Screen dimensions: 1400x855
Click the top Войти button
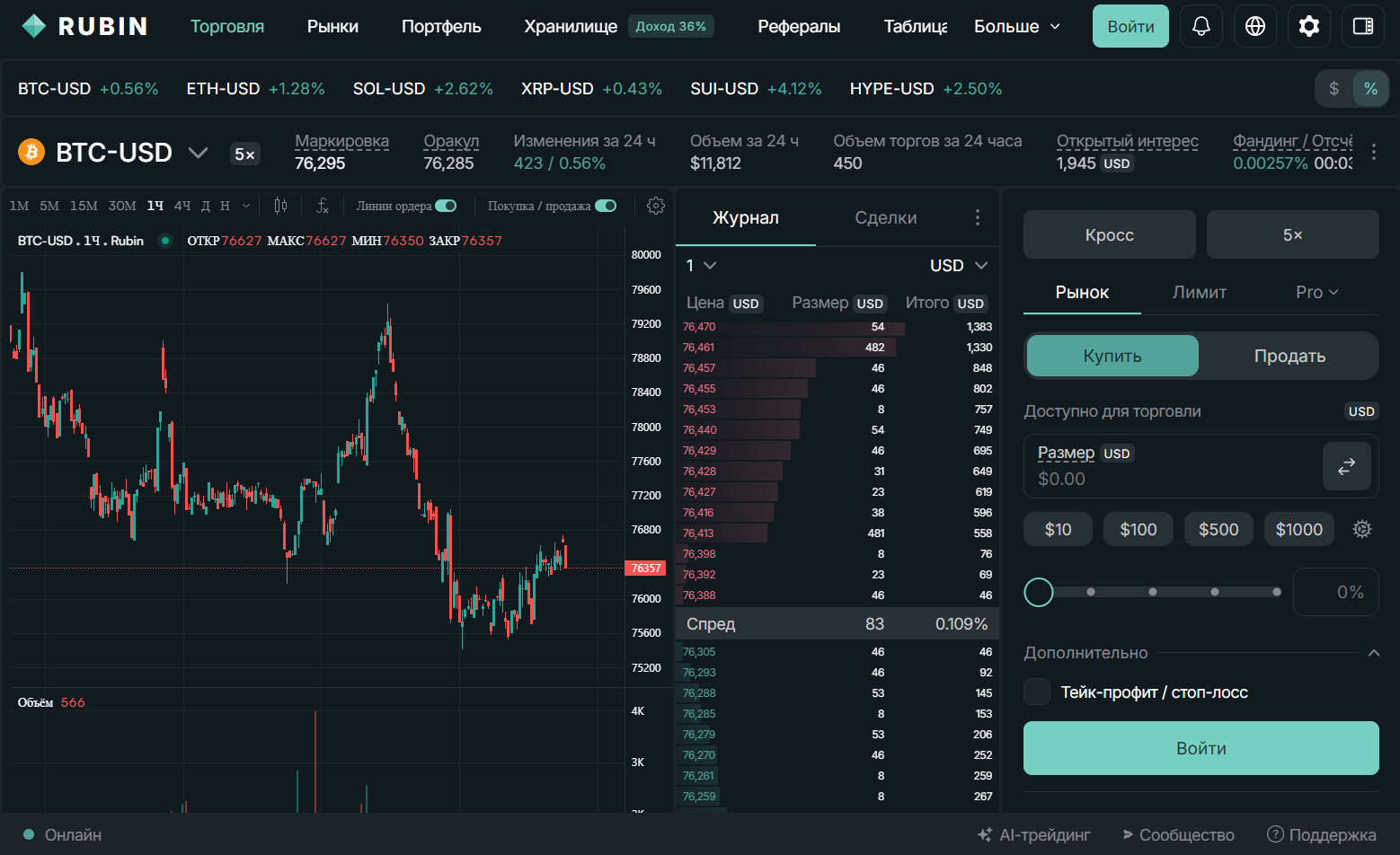[1130, 26]
